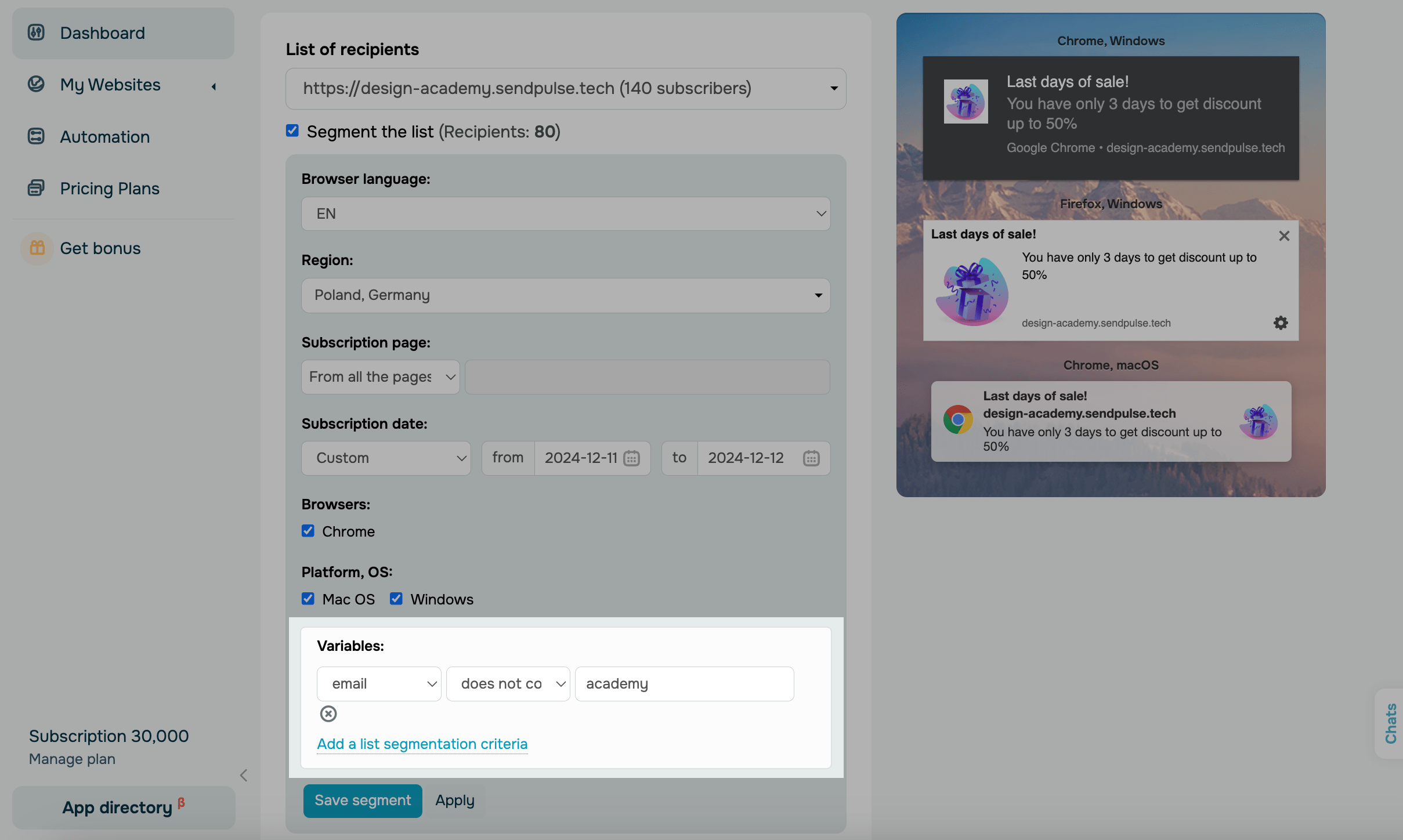
Task: Click the Dashboard sidebar icon
Action: point(36,32)
